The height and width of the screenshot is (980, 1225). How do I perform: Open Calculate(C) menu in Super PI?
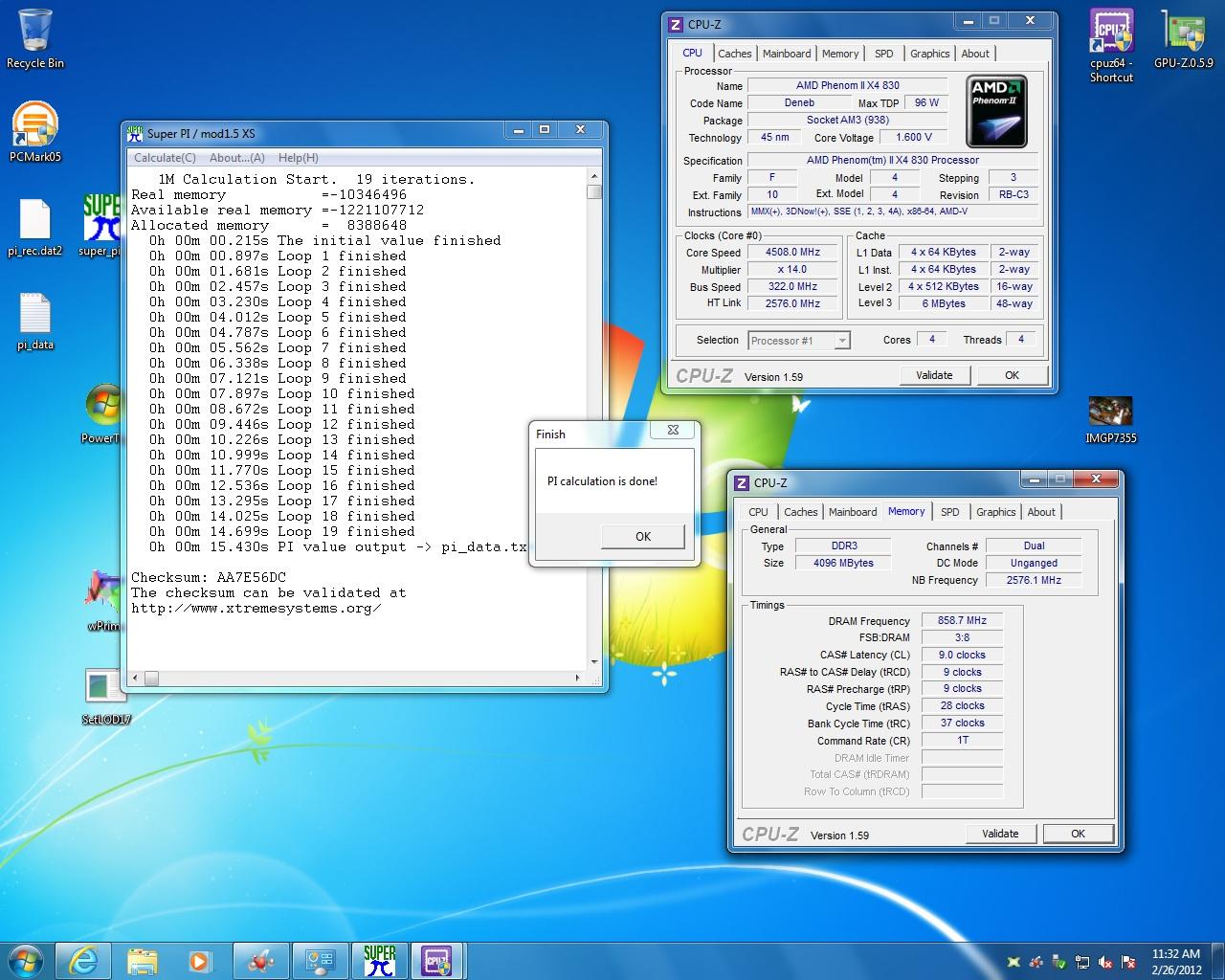click(165, 158)
